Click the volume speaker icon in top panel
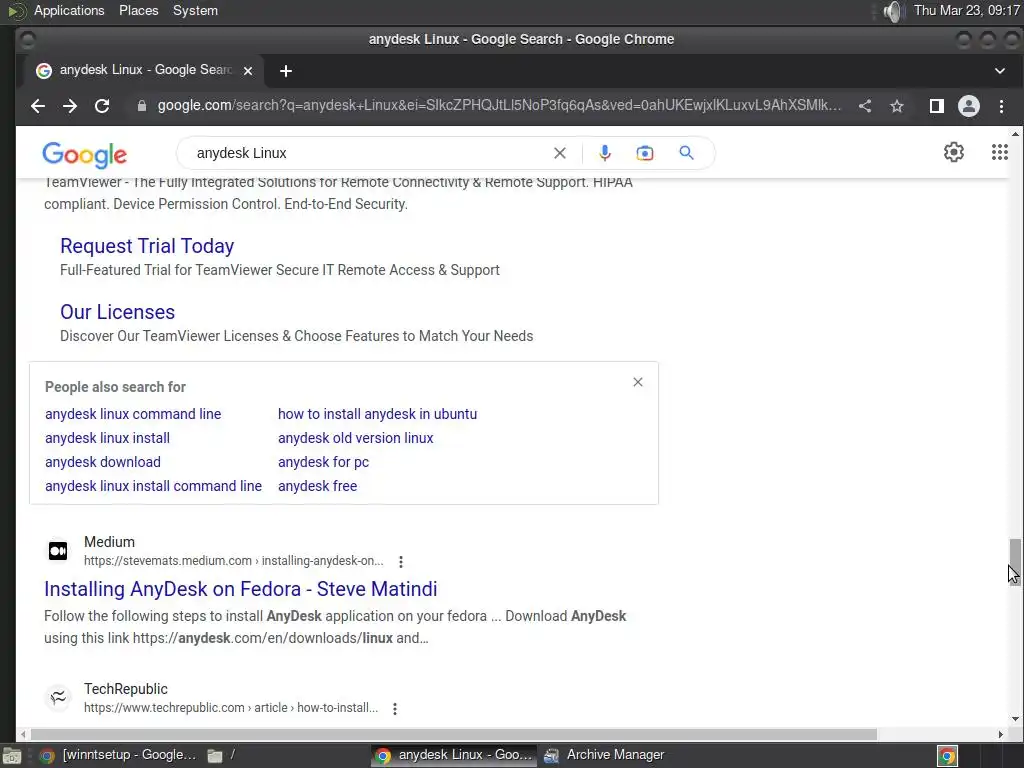1024x768 pixels. coord(891,11)
